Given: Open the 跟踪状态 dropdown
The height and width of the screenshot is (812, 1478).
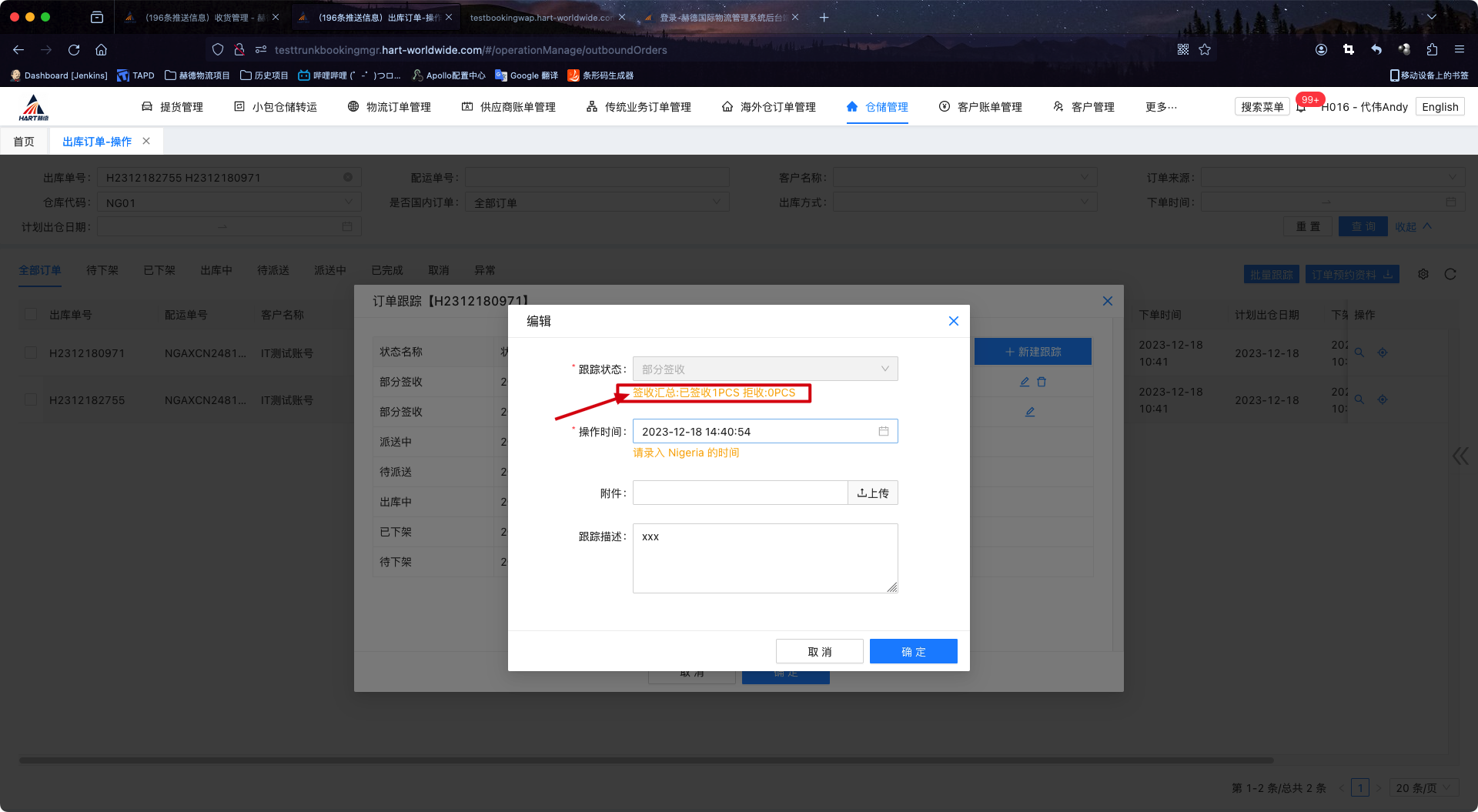Looking at the screenshot, I should [x=764, y=369].
